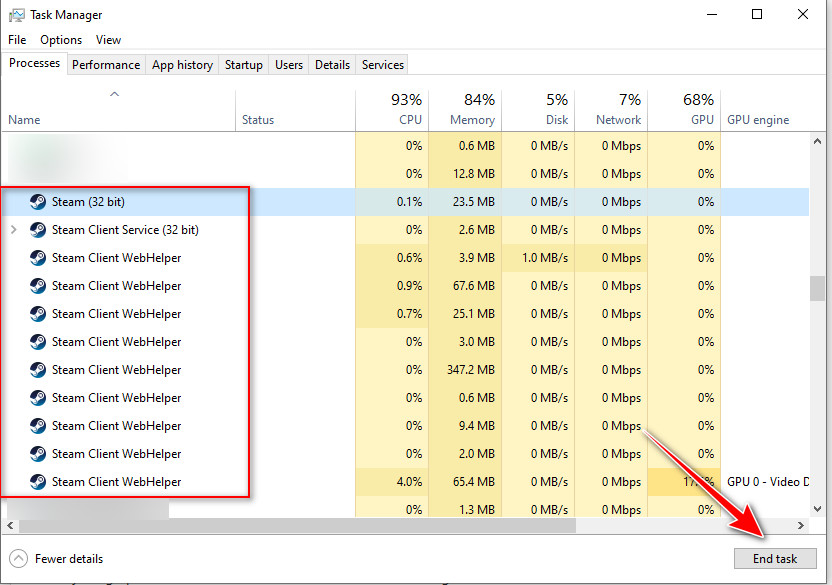Click the 4.0% CPU value
The height and width of the screenshot is (585, 832).
click(409, 482)
